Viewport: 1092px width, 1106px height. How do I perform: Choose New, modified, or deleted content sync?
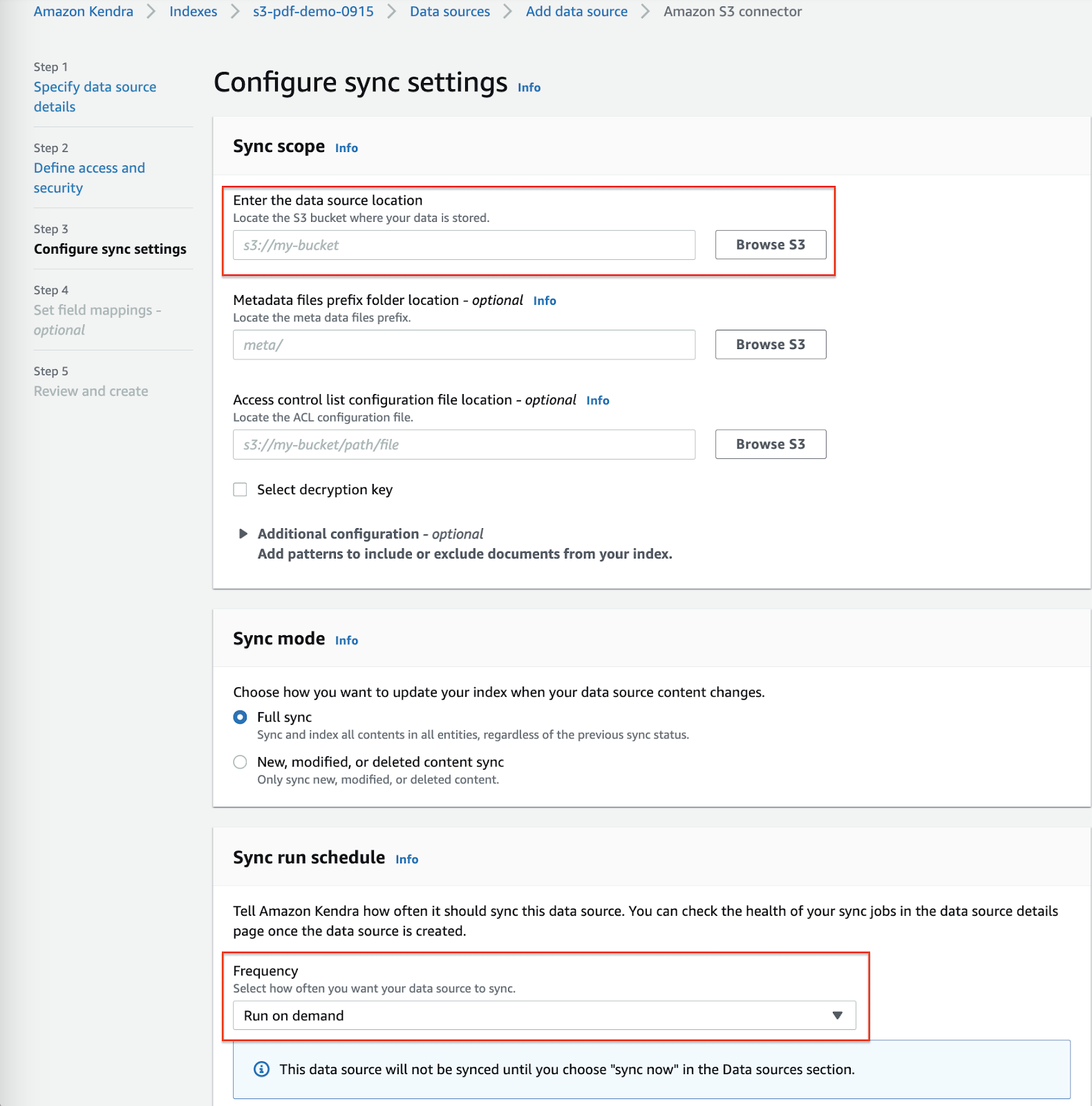[x=241, y=762]
